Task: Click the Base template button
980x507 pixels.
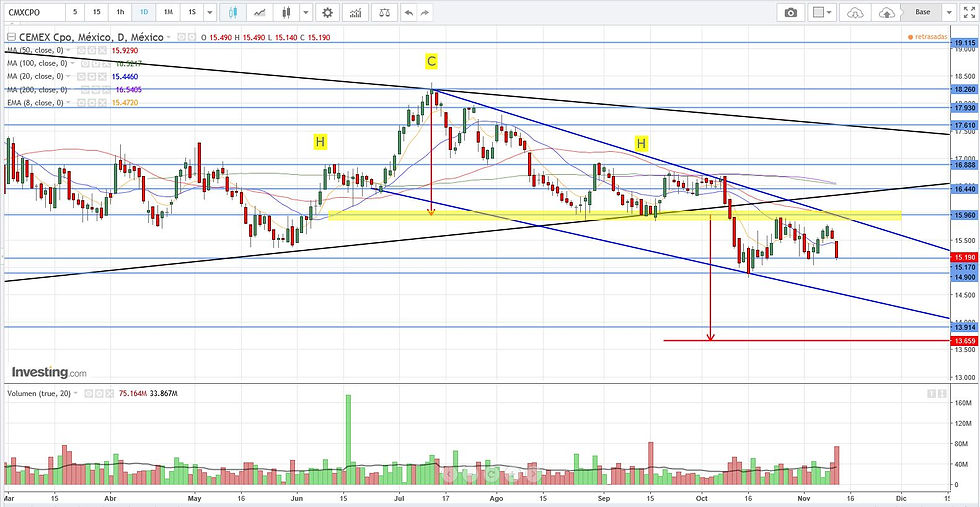Action: click(922, 12)
